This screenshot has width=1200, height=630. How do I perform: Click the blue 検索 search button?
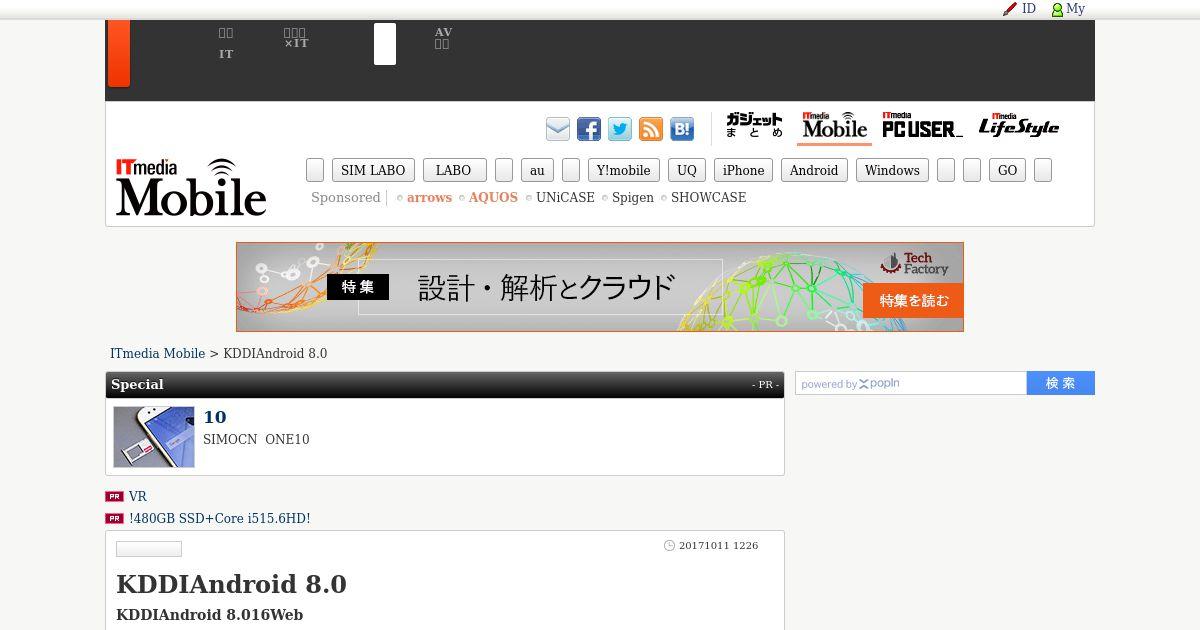click(x=1061, y=383)
